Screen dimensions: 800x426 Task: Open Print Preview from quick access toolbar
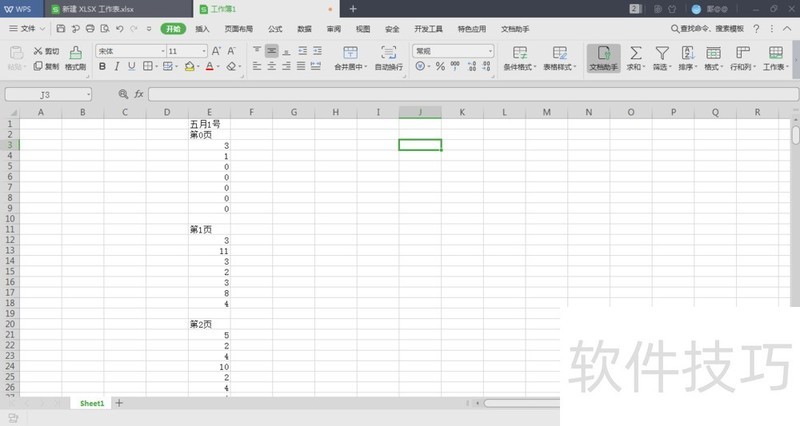pyautogui.click(x=105, y=29)
